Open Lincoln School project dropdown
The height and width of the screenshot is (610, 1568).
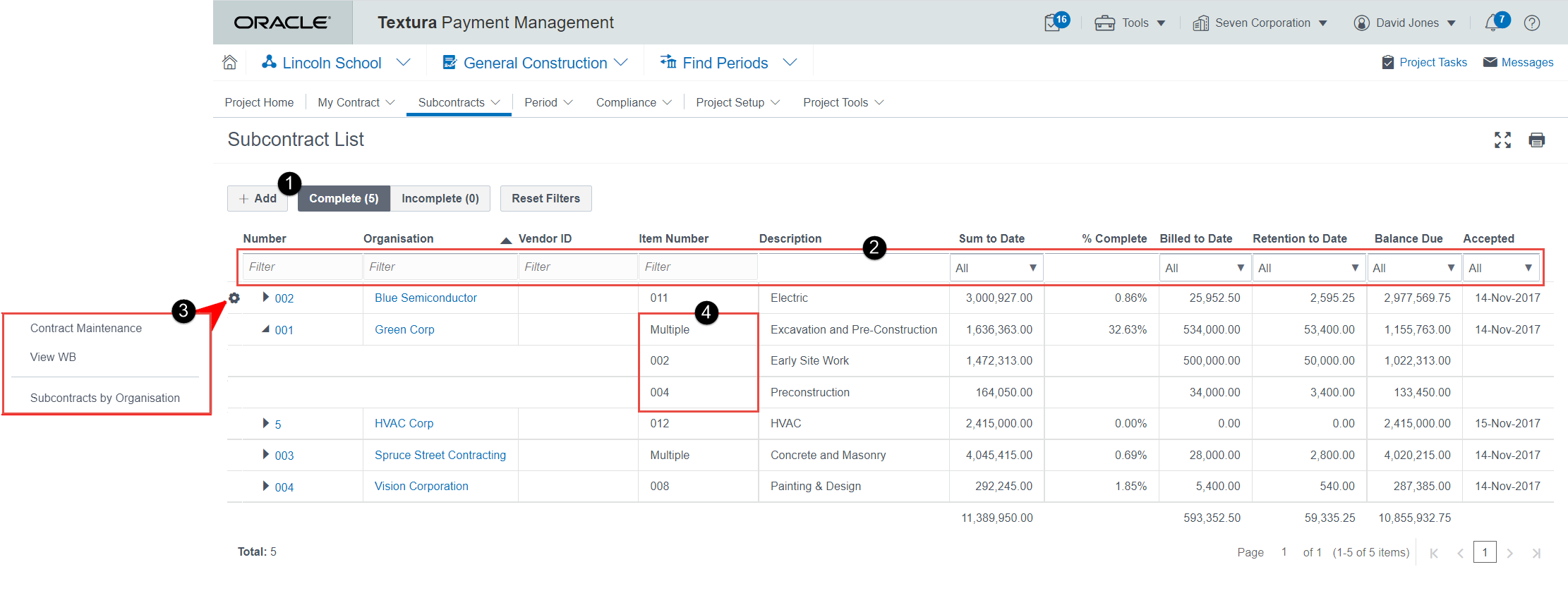335,63
